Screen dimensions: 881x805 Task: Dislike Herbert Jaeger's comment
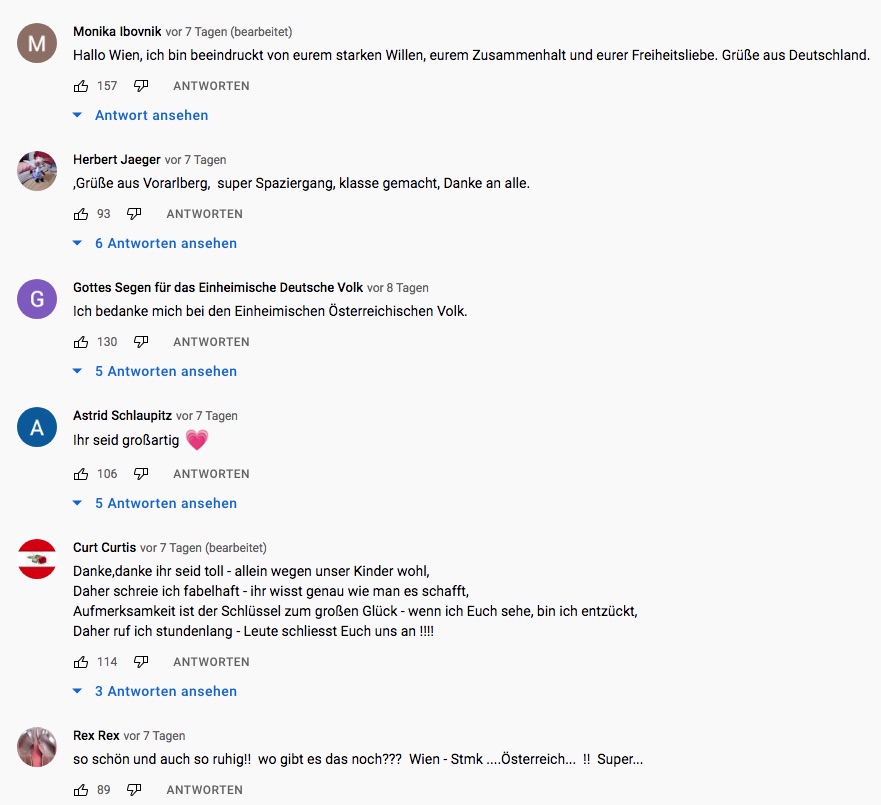coord(134,214)
